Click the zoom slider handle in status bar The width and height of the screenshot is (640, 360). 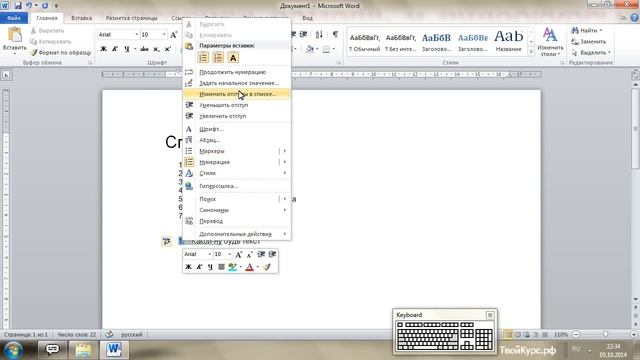[x=605, y=334]
